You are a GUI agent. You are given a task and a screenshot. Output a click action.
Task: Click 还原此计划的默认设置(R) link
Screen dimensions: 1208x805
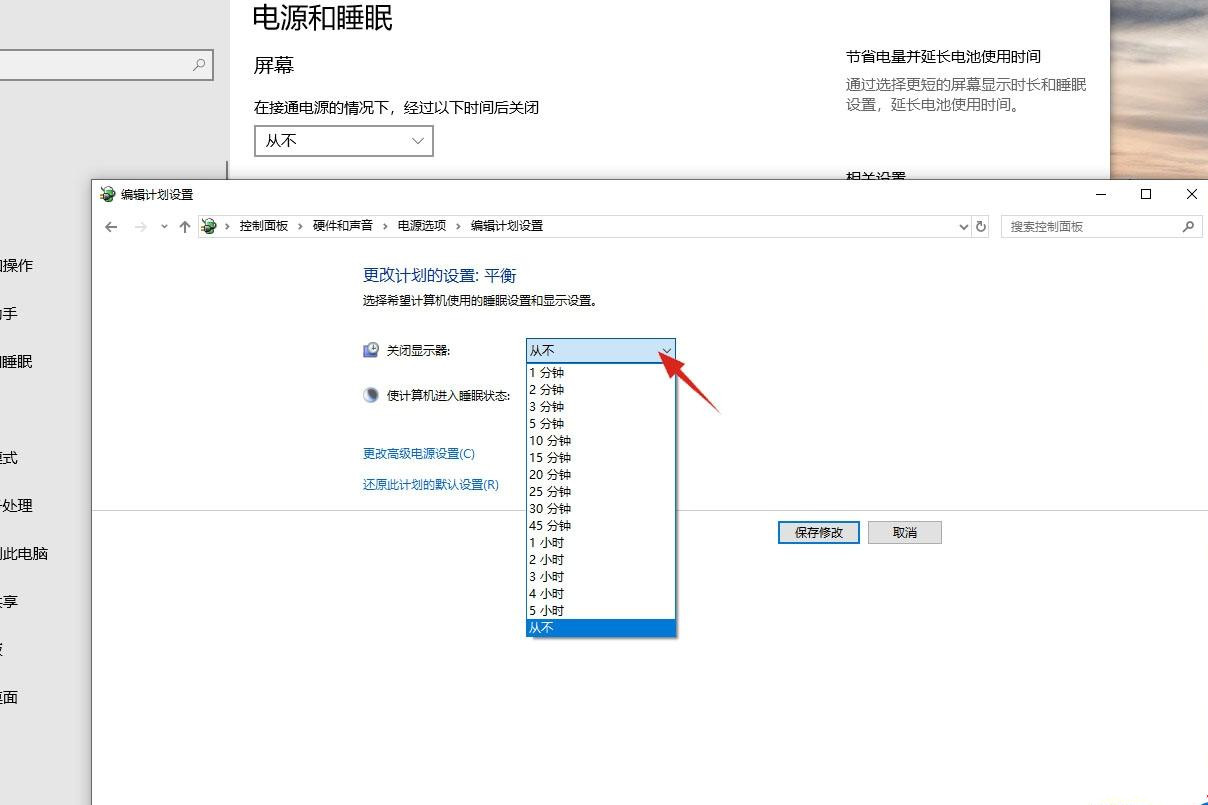[x=430, y=484]
